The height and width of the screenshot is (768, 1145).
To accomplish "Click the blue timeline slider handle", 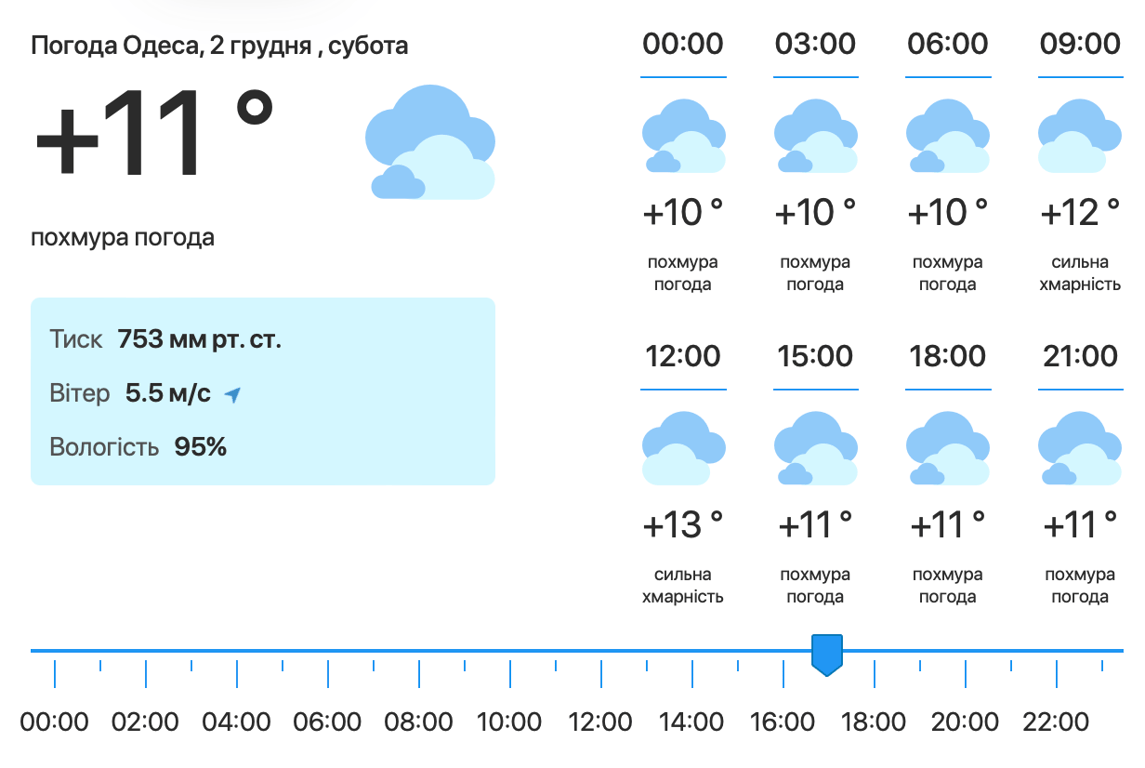I will pyautogui.click(x=827, y=654).
